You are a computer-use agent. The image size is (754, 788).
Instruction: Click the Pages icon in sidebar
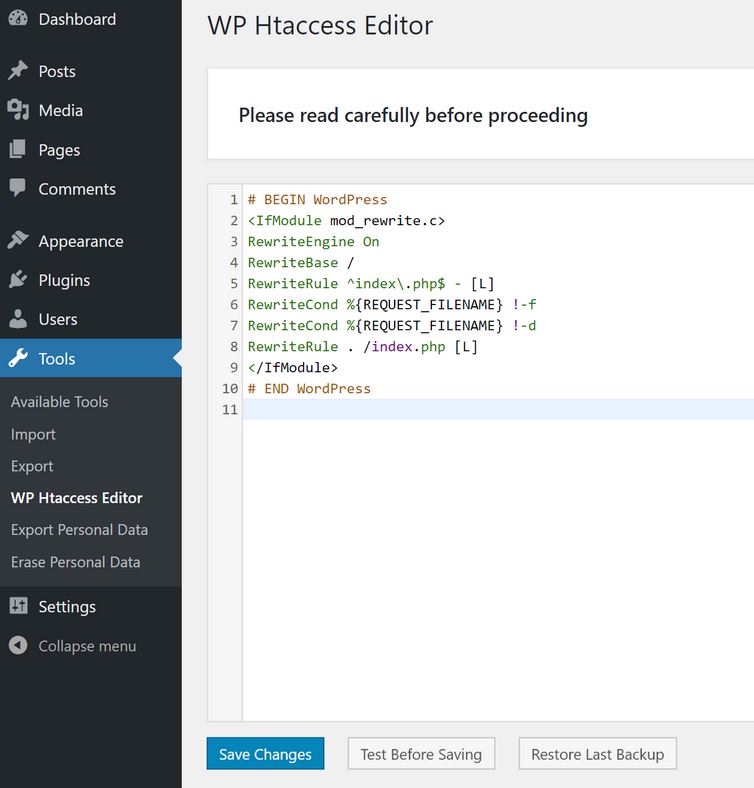tap(18, 149)
